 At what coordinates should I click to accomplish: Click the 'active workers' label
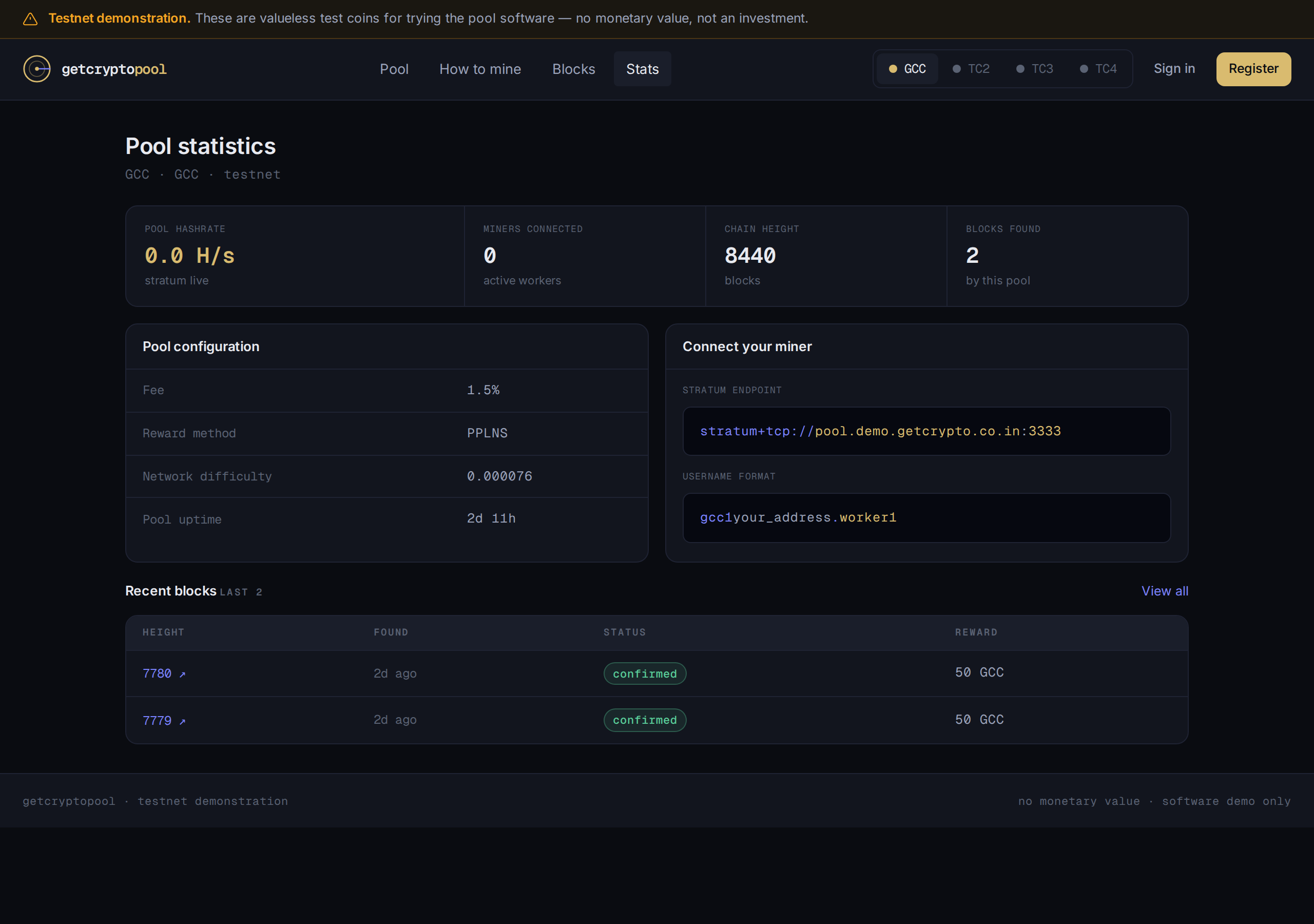[x=522, y=280]
